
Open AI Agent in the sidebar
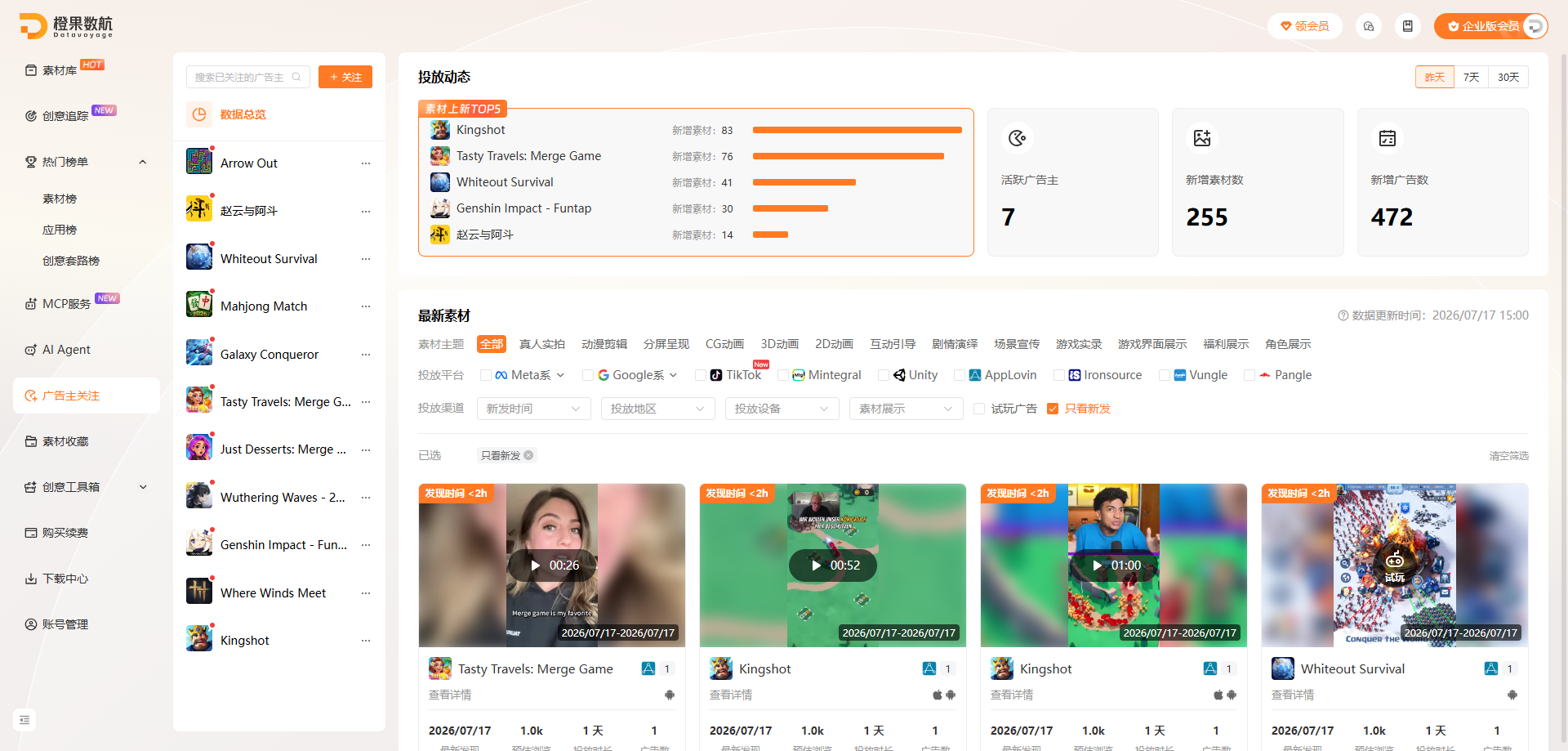tap(66, 350)
